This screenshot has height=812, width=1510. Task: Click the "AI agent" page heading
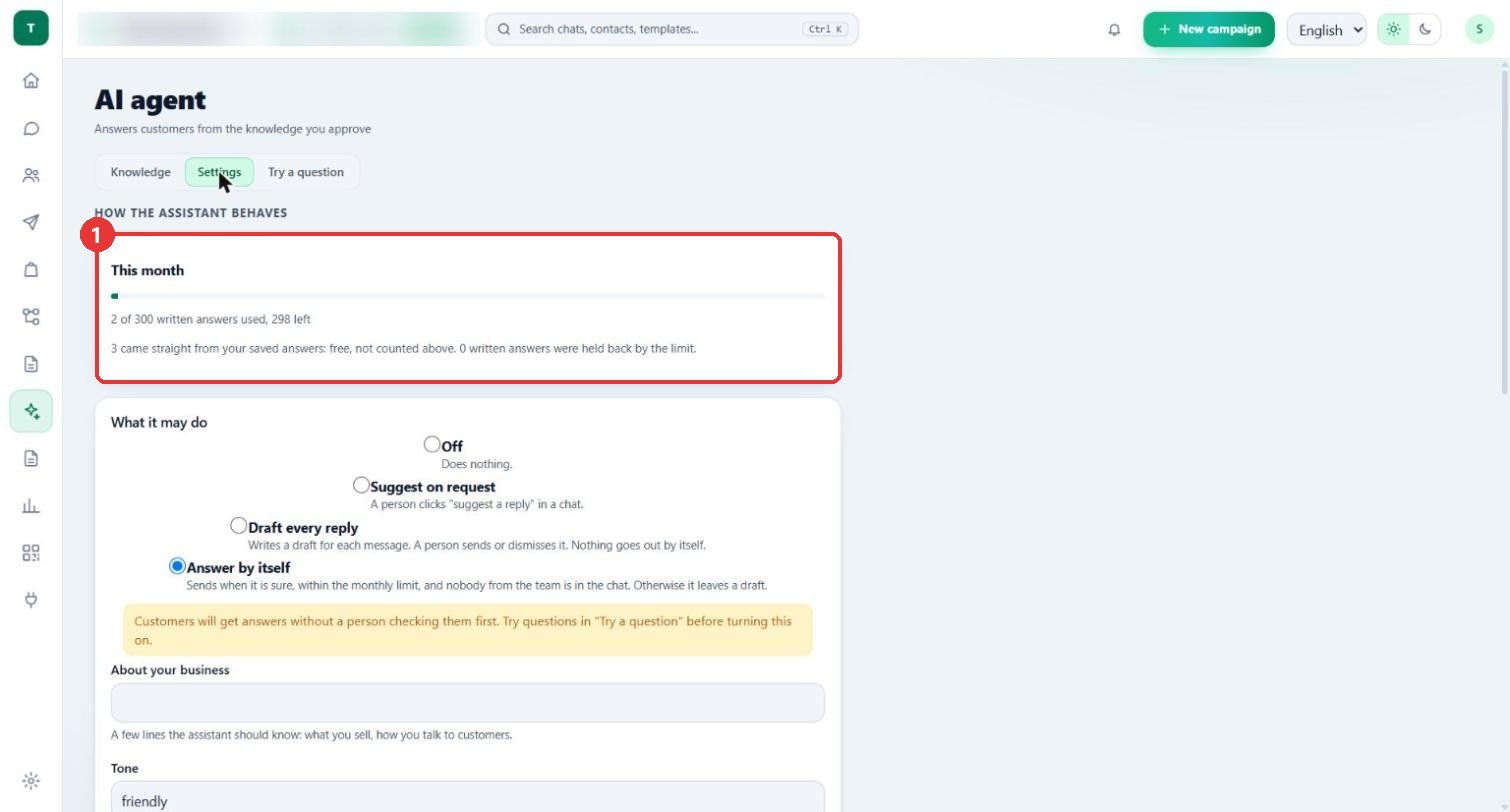(x=150, y=100)
